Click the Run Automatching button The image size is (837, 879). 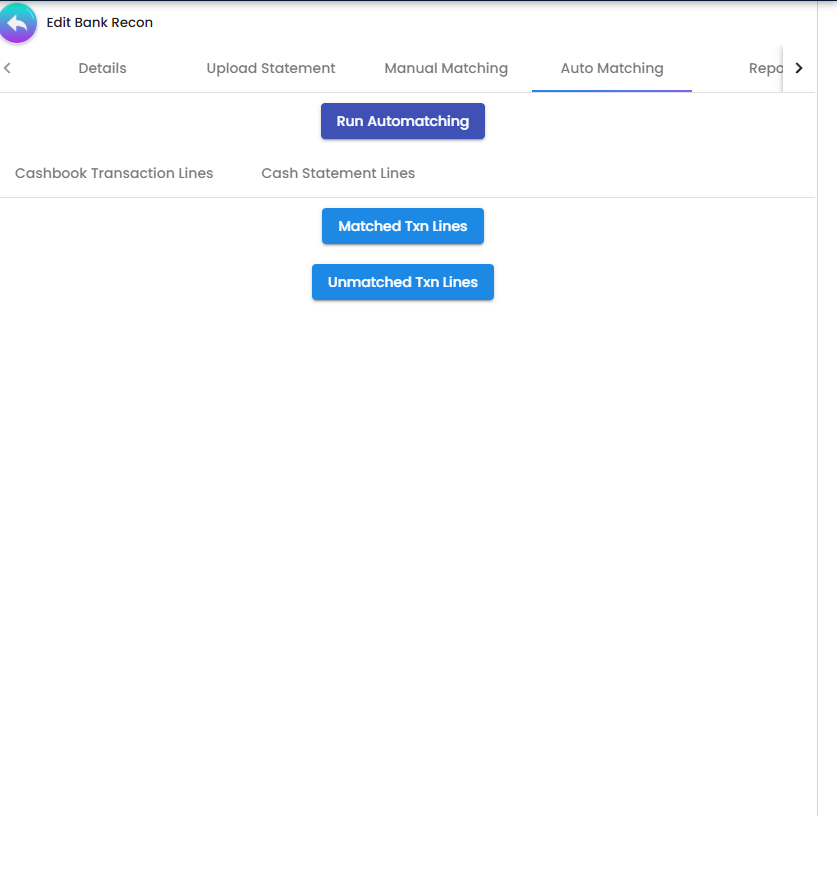[x=402, y=121]
